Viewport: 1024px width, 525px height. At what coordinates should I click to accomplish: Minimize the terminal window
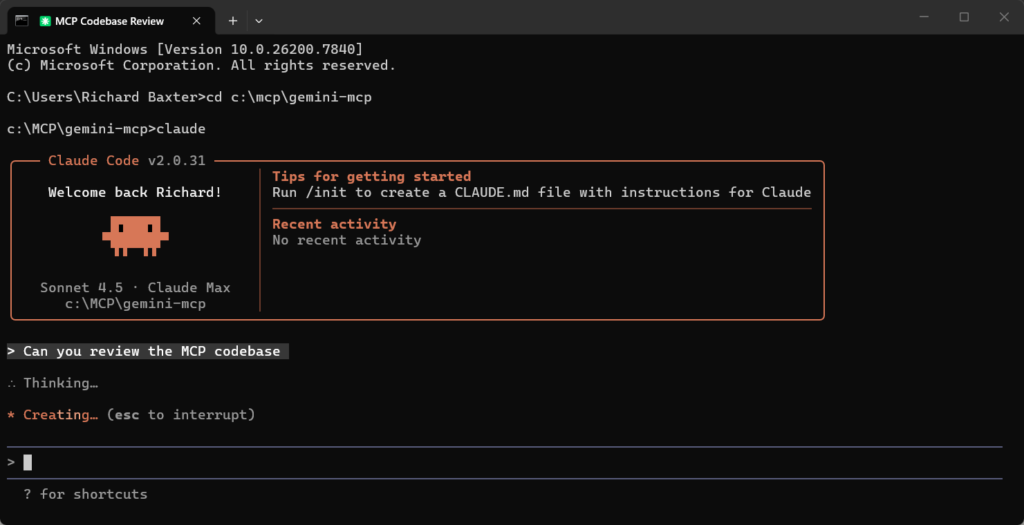point(919,18)
